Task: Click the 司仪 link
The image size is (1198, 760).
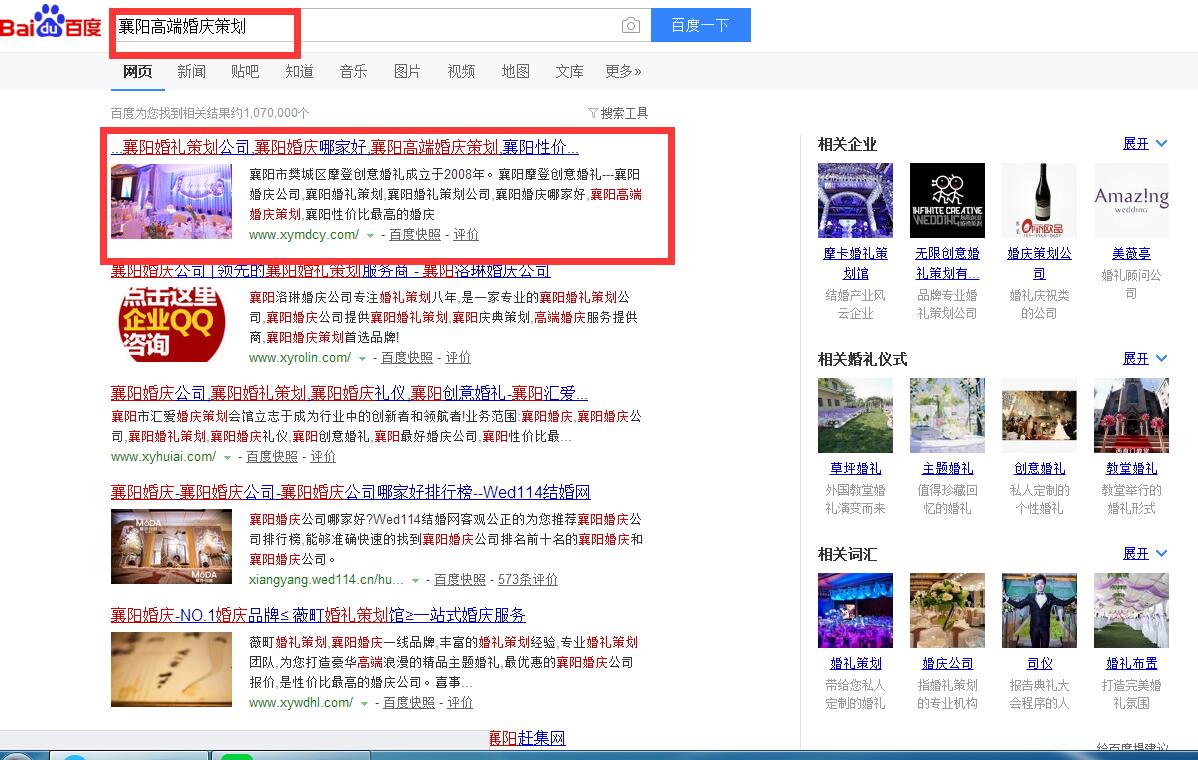Action: 1039,664
